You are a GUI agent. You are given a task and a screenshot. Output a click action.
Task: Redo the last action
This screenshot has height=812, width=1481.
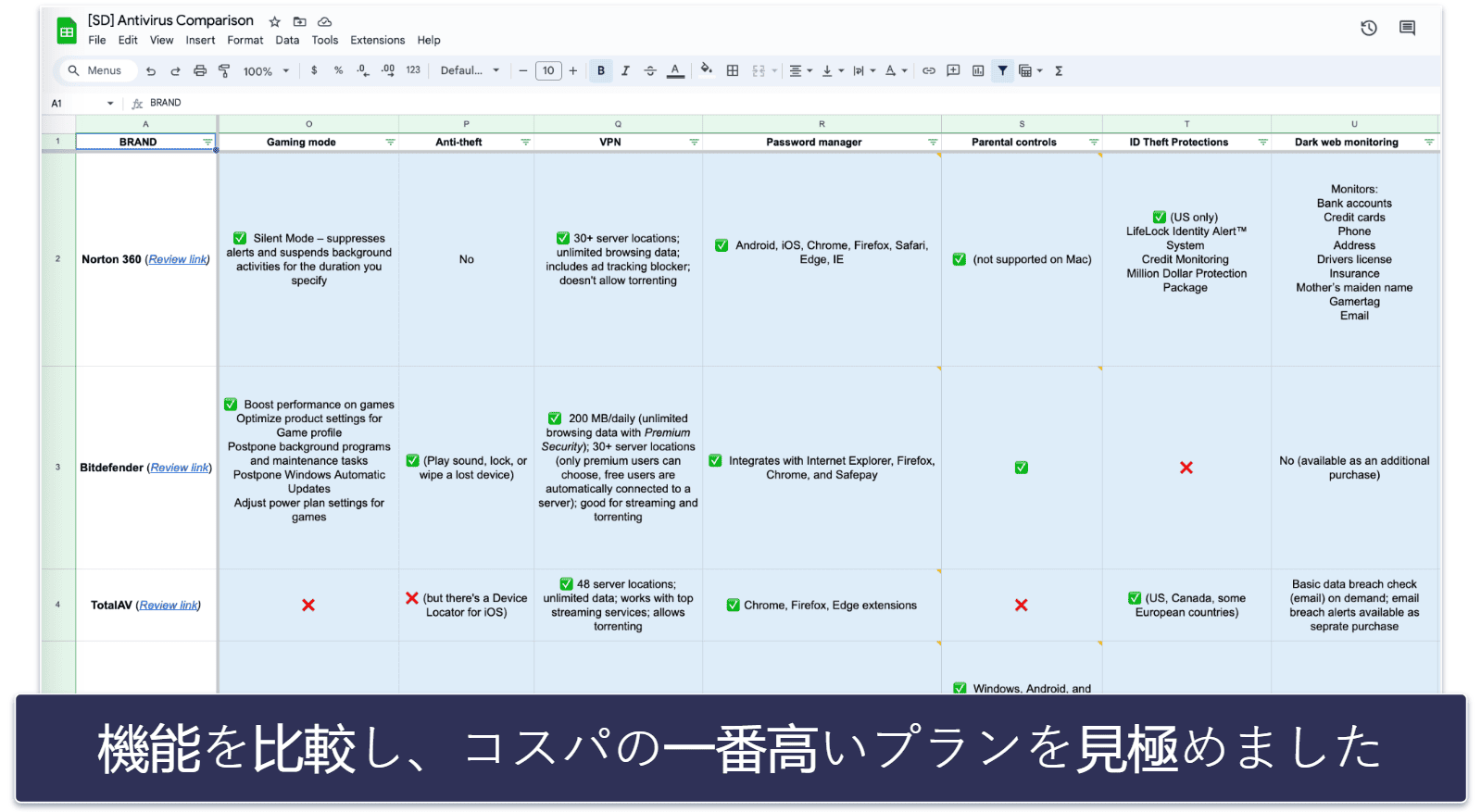point(175,70)
